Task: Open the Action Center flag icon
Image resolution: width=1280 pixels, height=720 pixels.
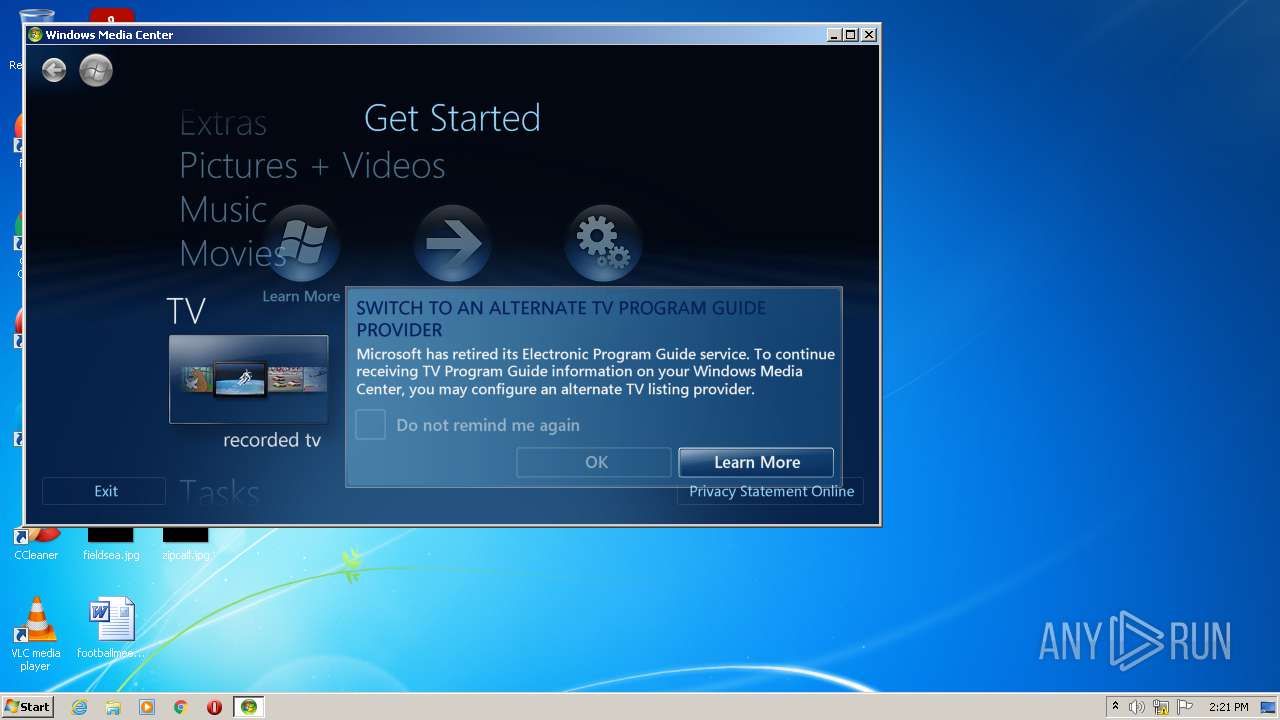Action: point(1184,707)
